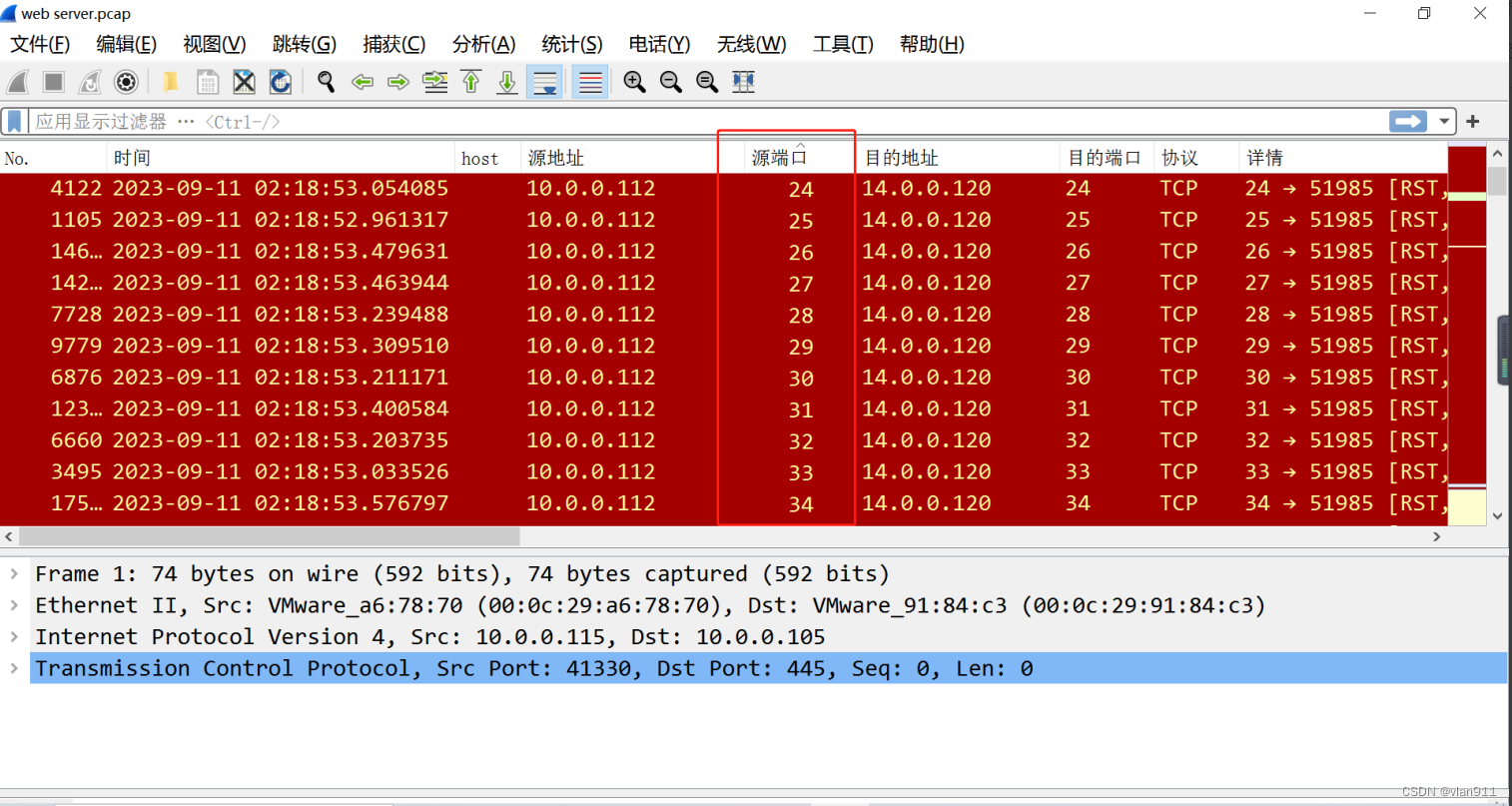
Task: Go back to previous packet arrow
Action: tap(363, 82)
